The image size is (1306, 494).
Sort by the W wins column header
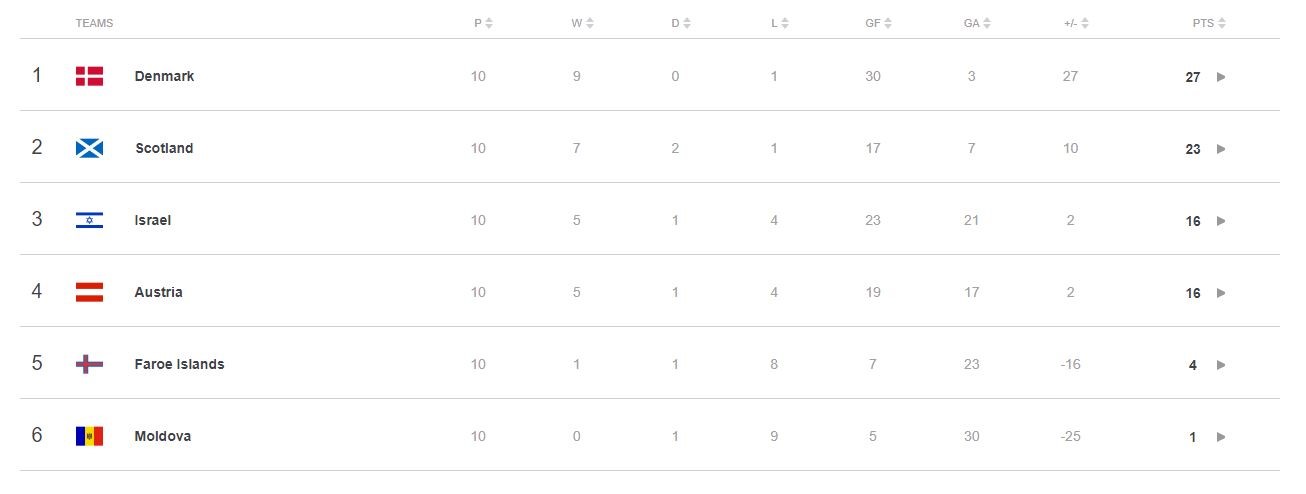point(582,23)
